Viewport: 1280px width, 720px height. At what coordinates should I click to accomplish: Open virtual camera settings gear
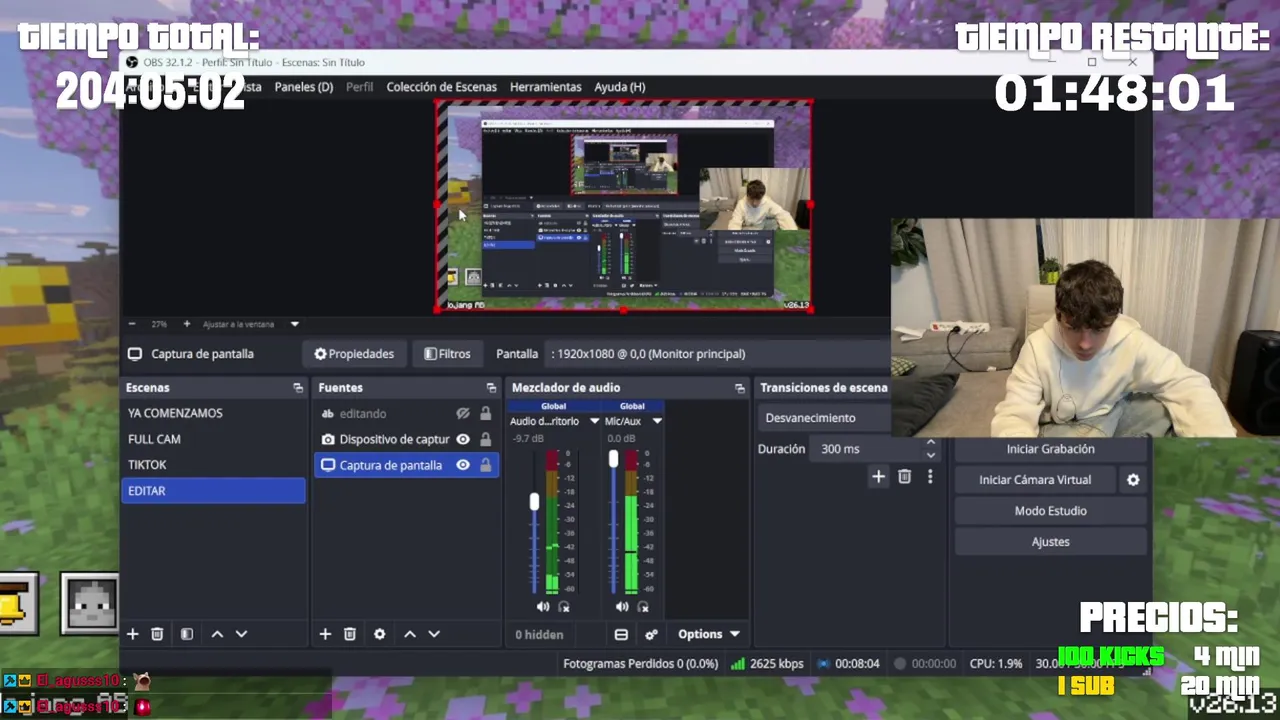coord(1133,480)
